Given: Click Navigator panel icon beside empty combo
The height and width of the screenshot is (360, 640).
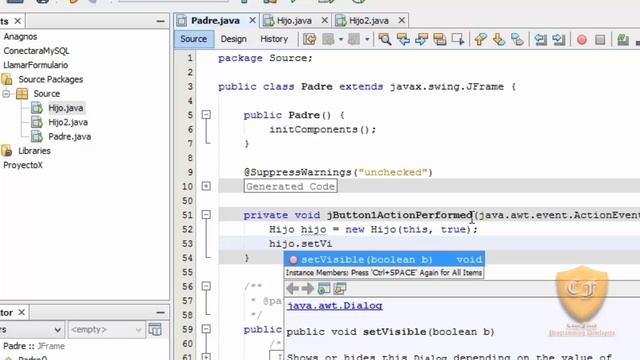Looking at the screenshot, I should coord(156,329).
